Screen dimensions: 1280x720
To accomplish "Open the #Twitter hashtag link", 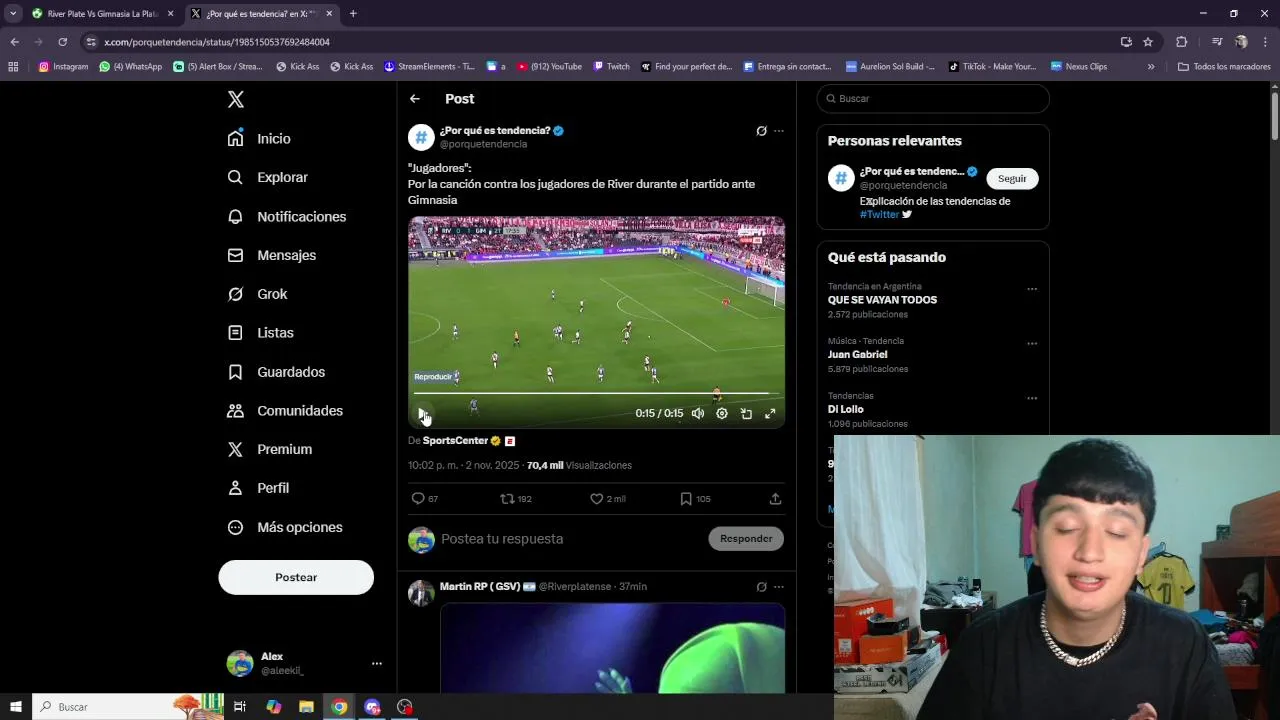I will (879, 214).
